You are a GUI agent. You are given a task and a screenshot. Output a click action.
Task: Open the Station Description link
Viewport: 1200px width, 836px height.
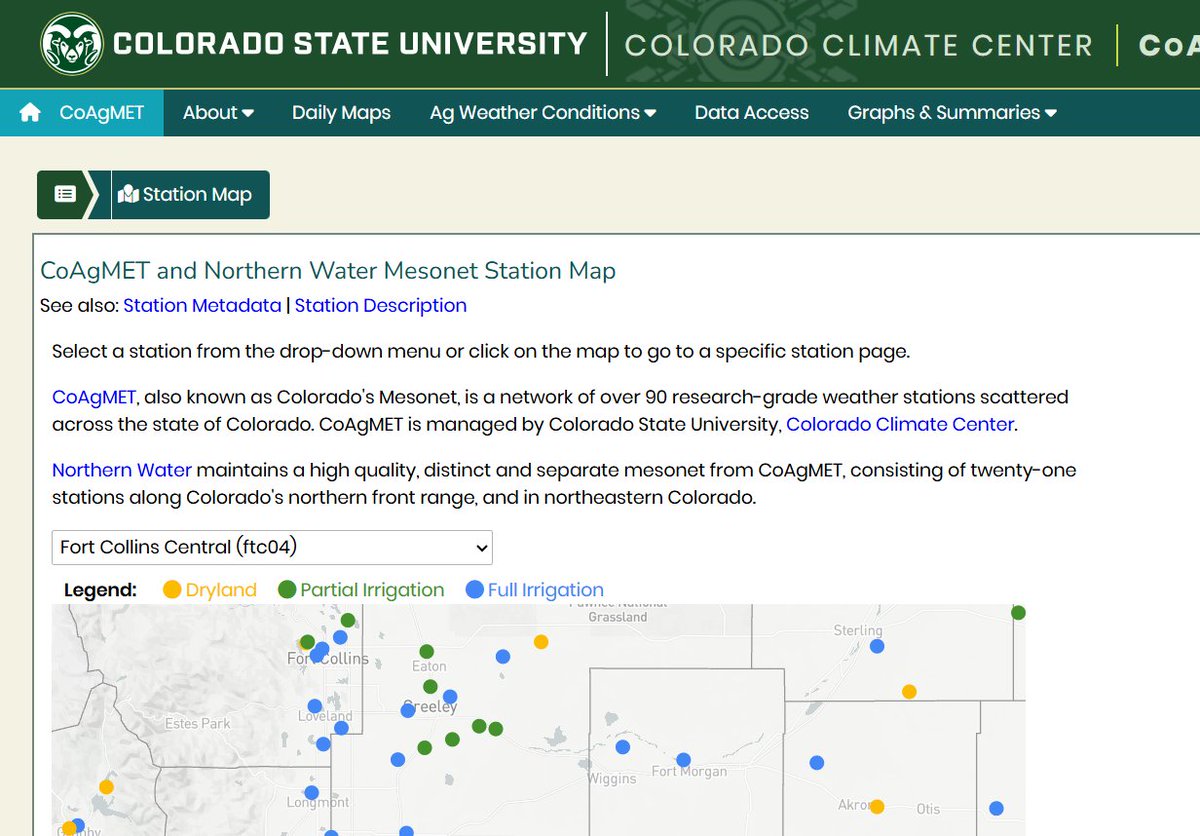pyautogui.click(x=381, y=305)
